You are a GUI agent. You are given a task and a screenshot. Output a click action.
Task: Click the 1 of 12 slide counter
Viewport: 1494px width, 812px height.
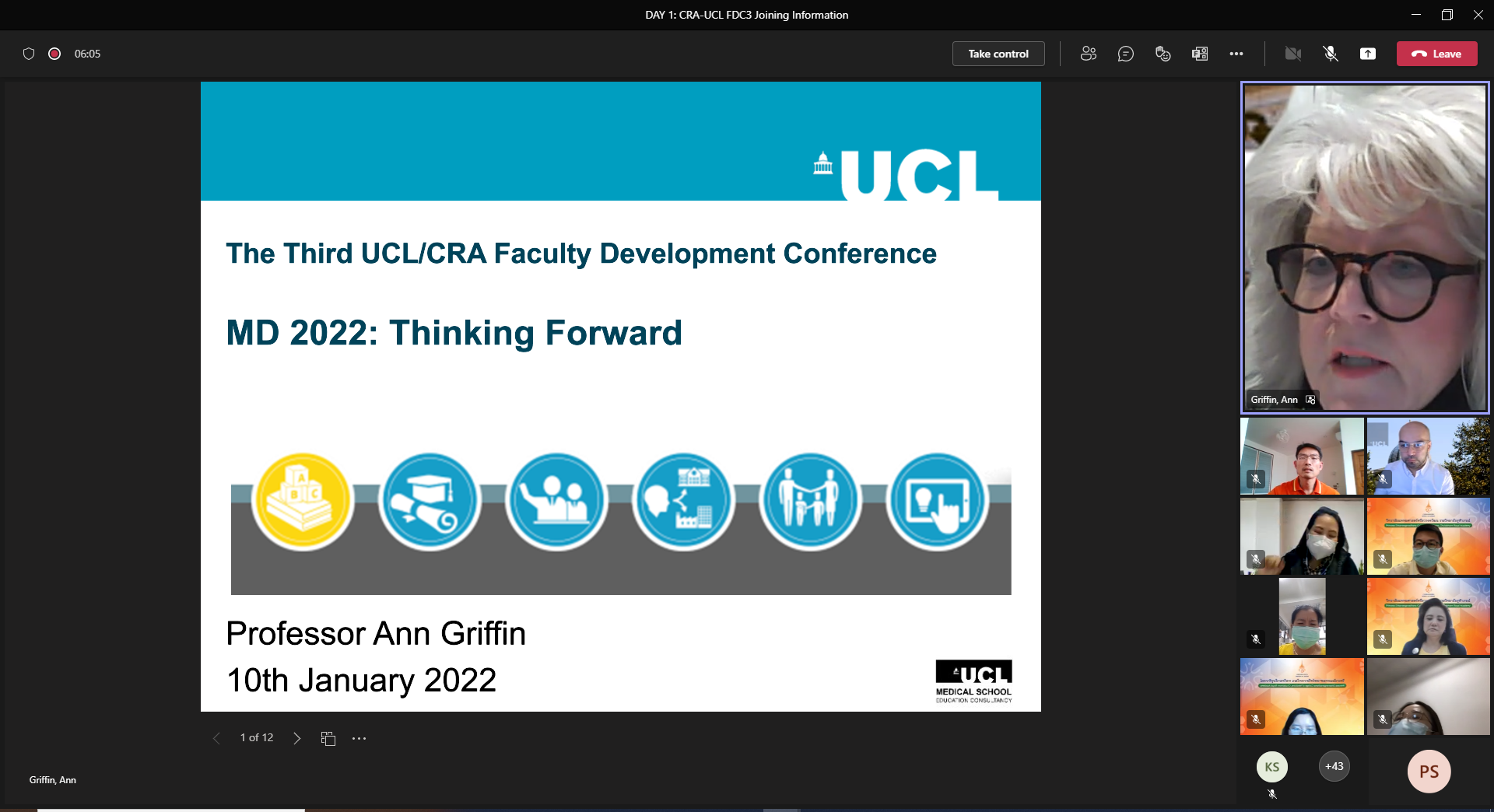pos(257,737)
